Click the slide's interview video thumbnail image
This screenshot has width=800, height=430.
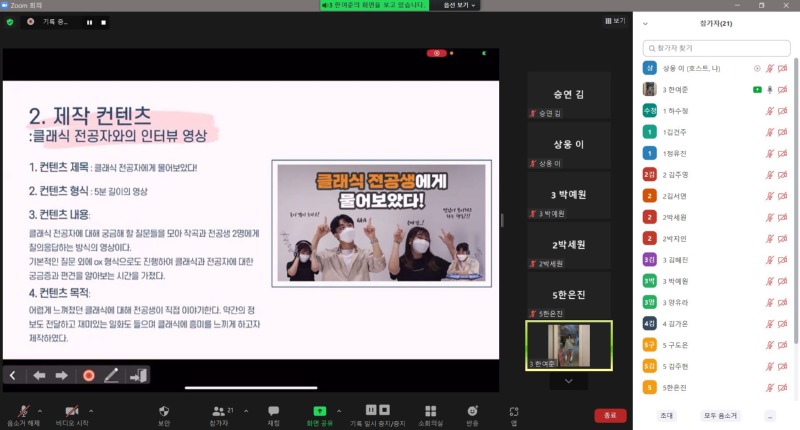pyautogui.click(x=382, y=223)
